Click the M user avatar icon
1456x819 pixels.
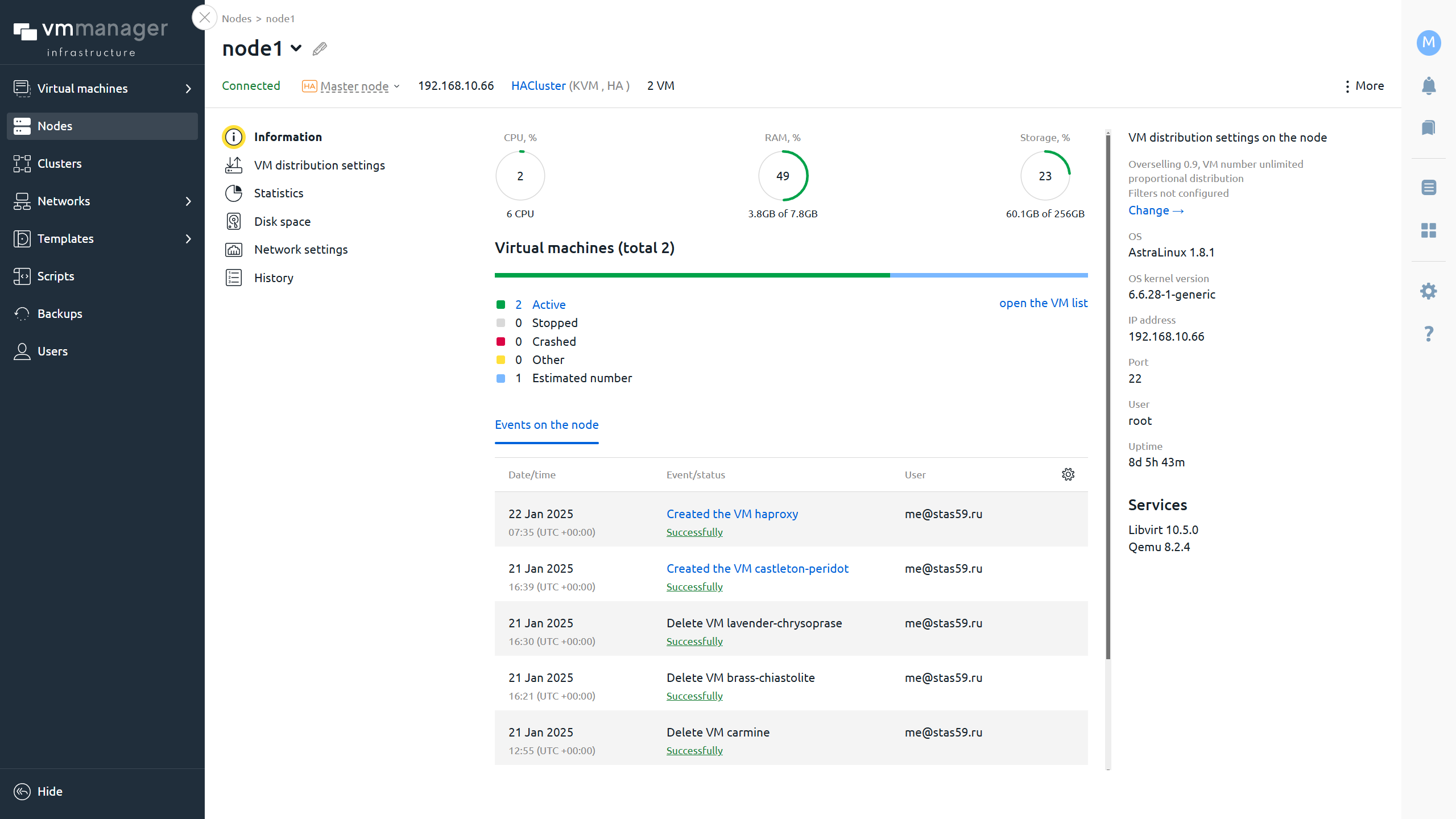tap(1428, 43)
